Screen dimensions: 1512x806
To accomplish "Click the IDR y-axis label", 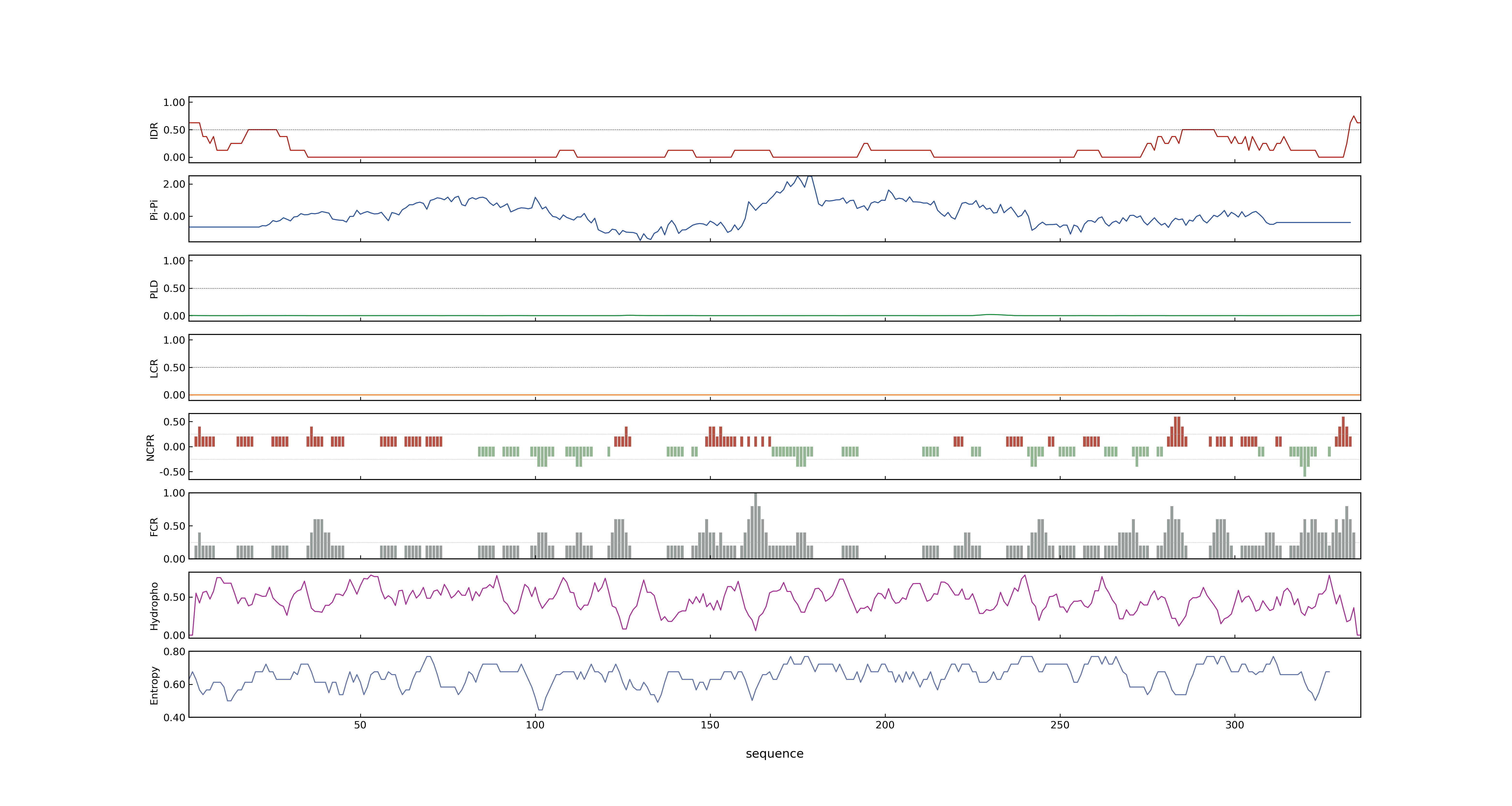I will 154,130.
